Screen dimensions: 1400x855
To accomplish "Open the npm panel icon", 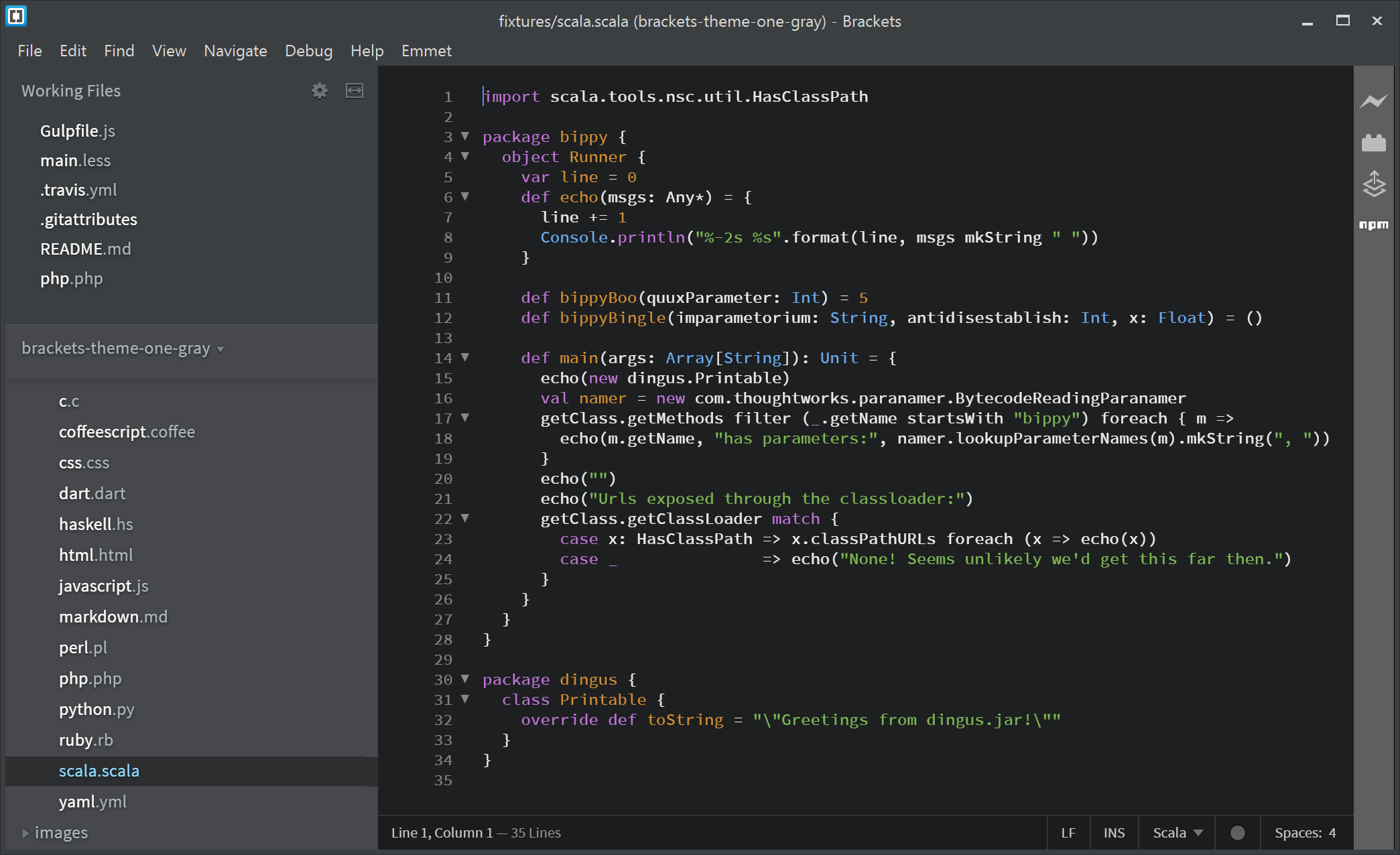I will point(1373,224).
